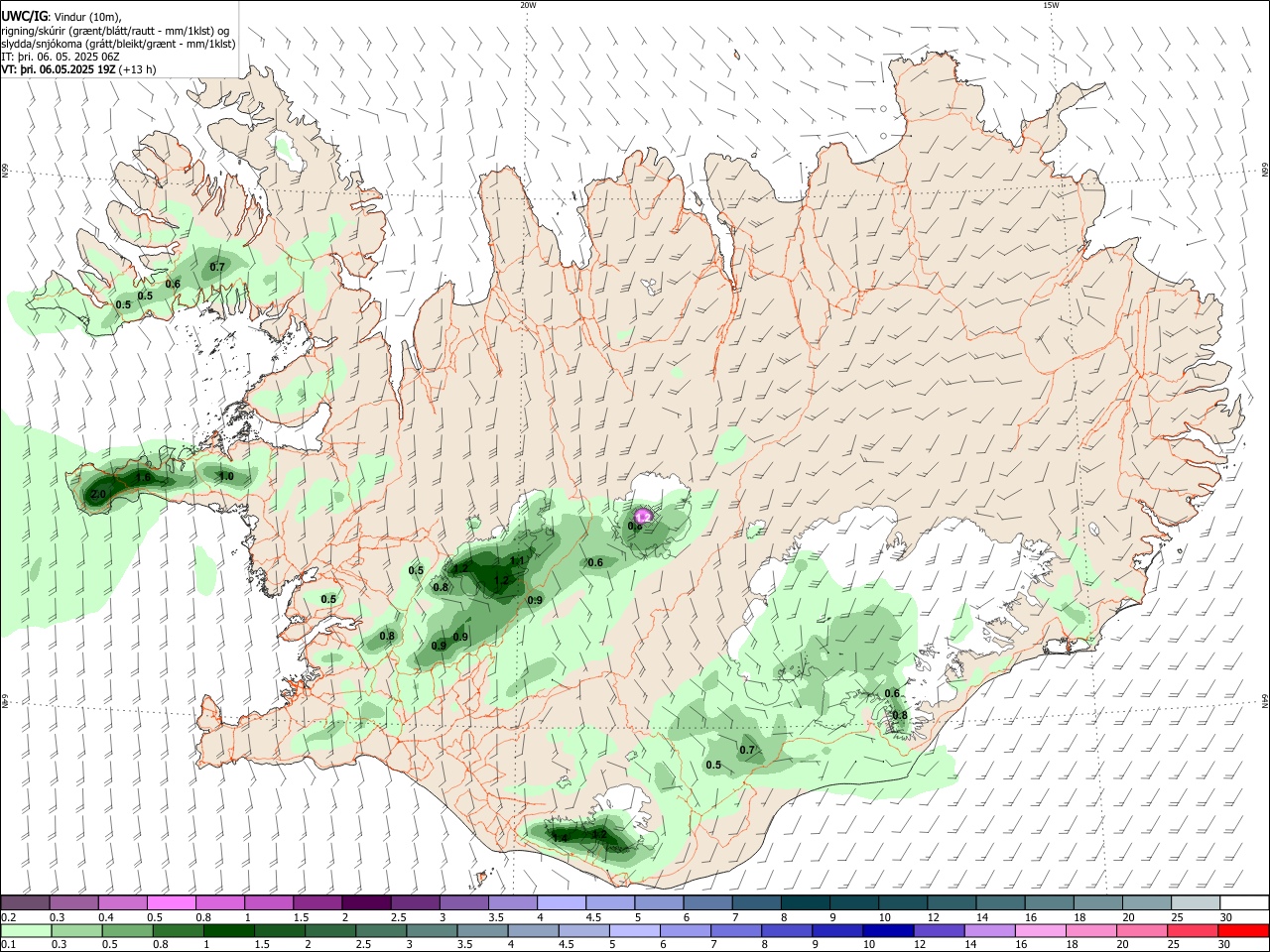Screen dimensions: 1270x952
Task: Click the 'rigning/skúrir' legend description line
Action: tap(117, 31)
